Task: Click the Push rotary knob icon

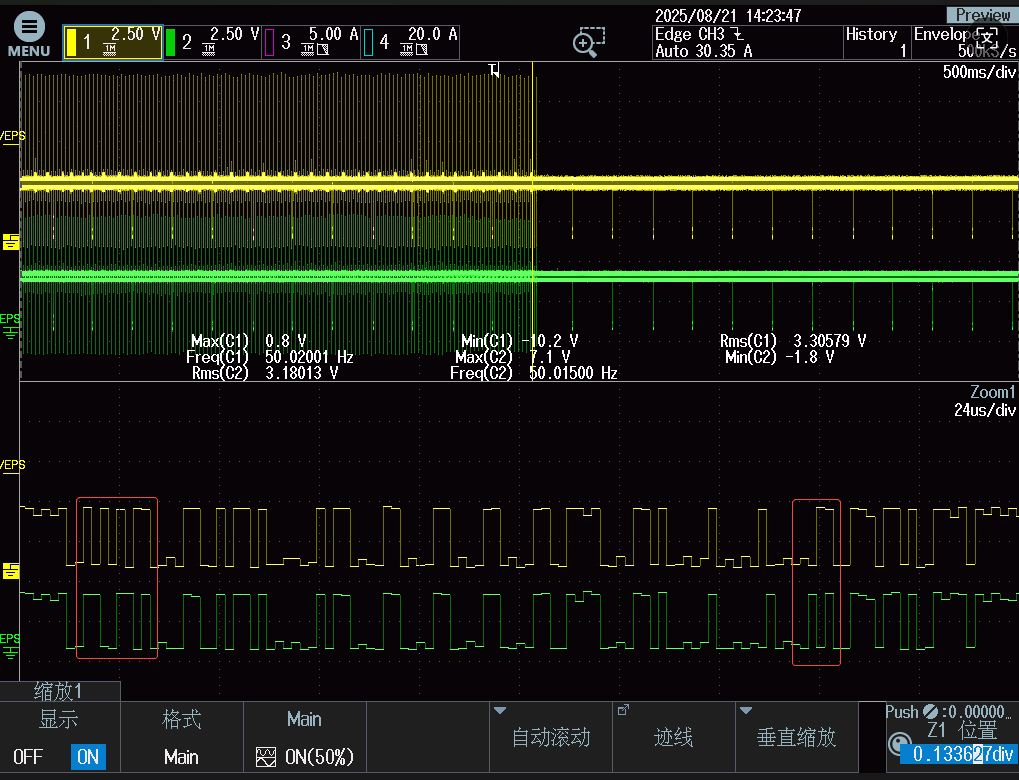Action: click(899, 744)
